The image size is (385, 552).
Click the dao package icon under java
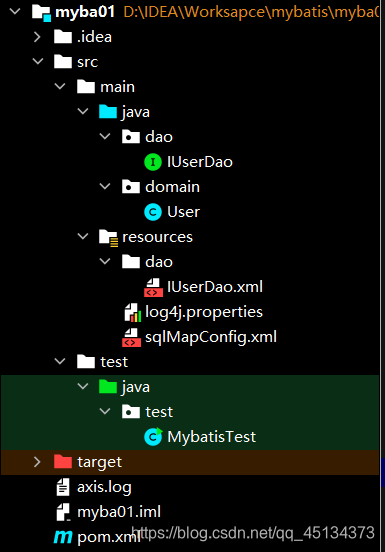click(131, 137)
